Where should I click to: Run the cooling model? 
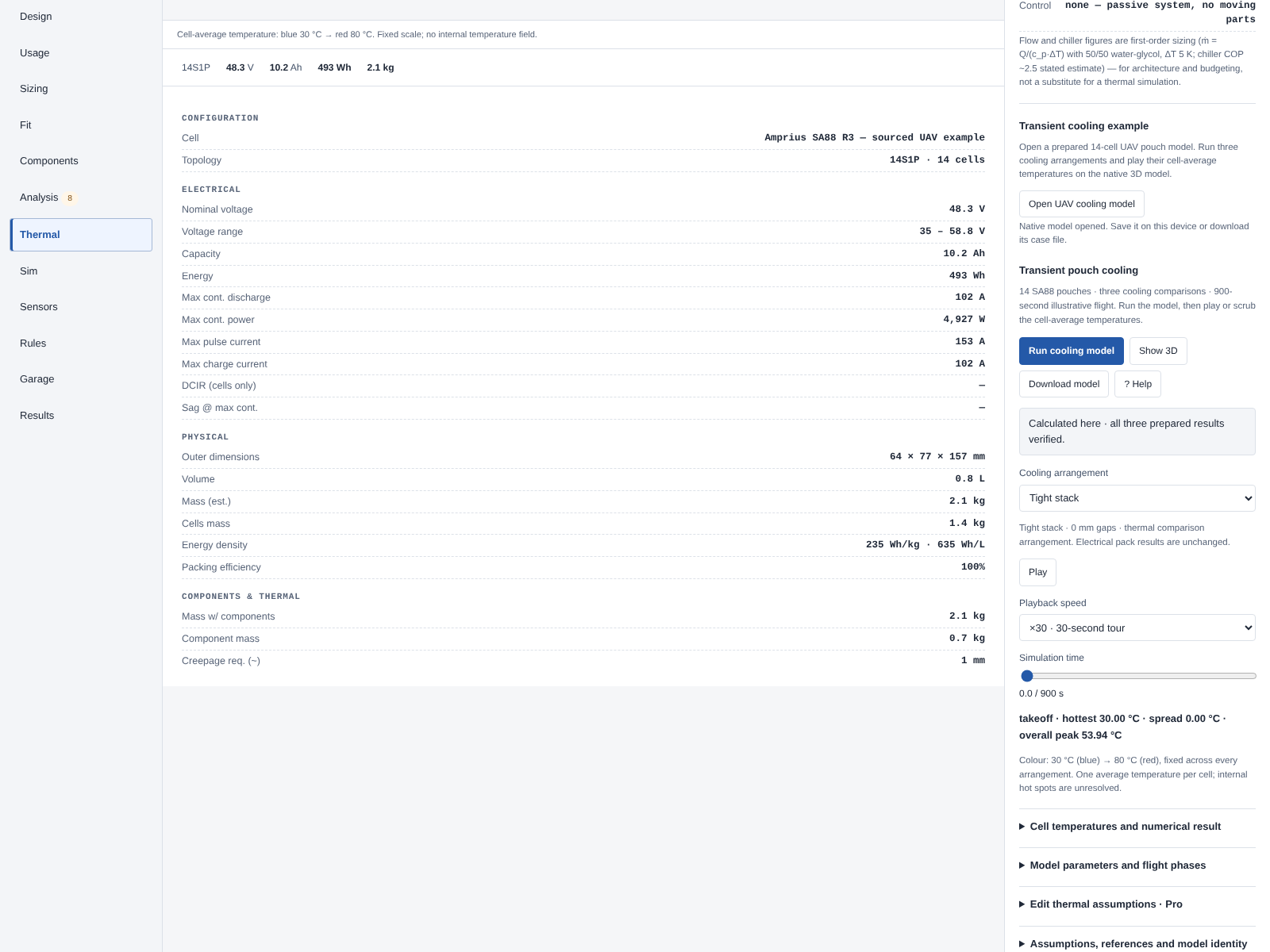[1071, 351]
